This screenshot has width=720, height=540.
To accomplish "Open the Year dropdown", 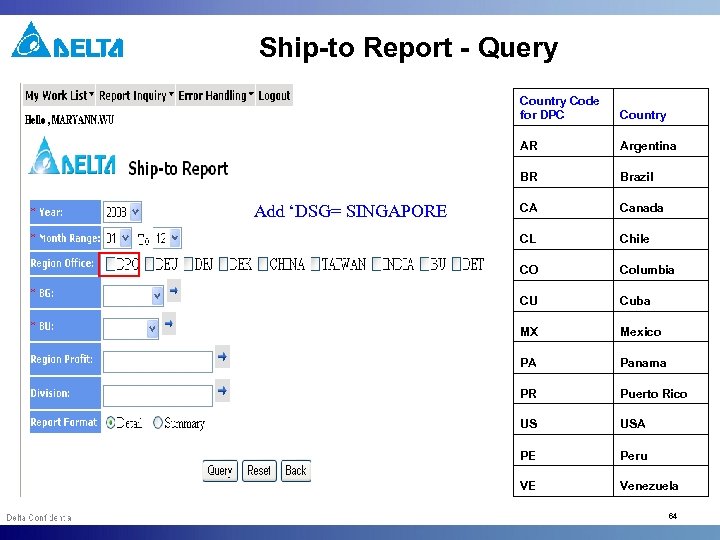I will [x=122, y=212].
